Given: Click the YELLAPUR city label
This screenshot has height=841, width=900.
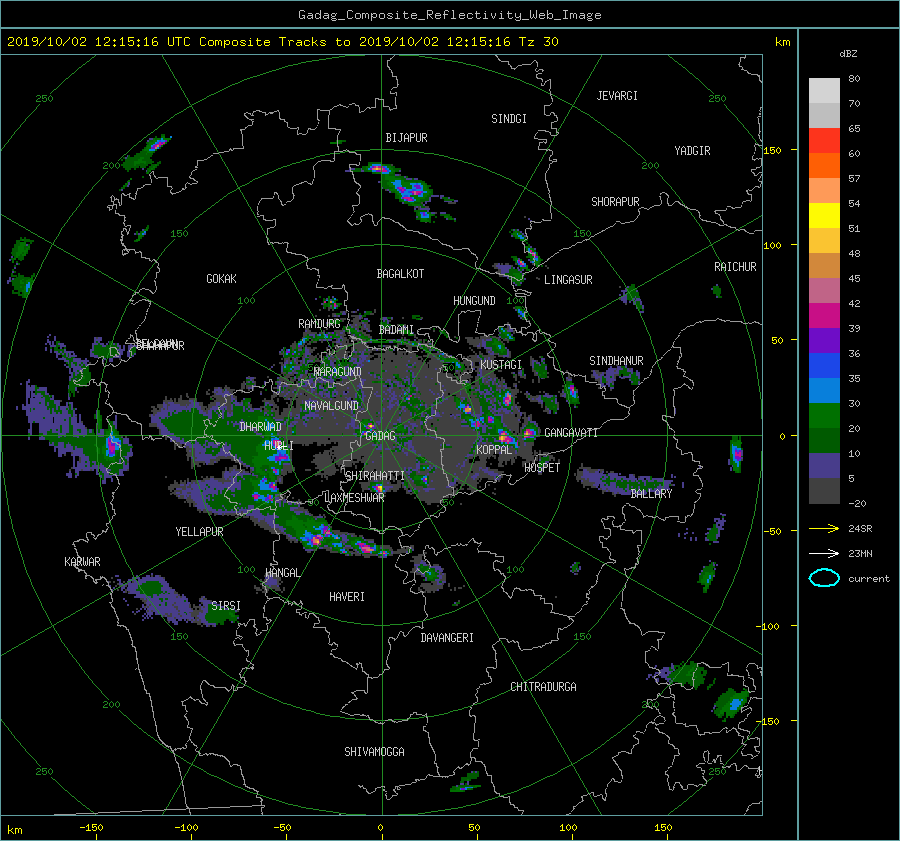Looking at the screenshot, I should pos(199,532).
